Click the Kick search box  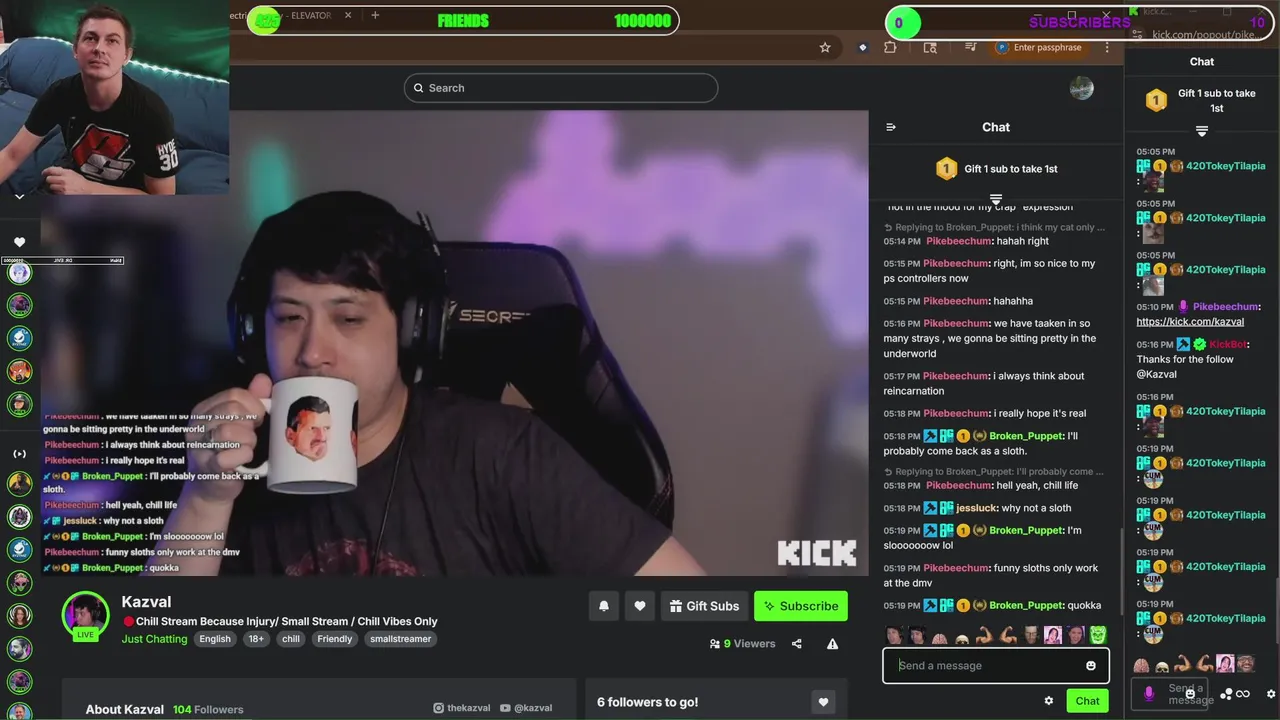561,88
